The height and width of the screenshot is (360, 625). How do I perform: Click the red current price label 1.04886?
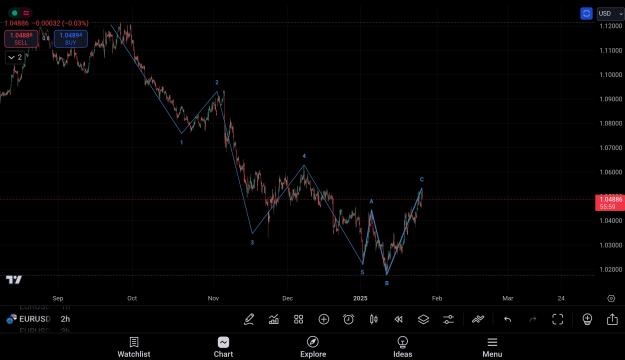point(610,203)
